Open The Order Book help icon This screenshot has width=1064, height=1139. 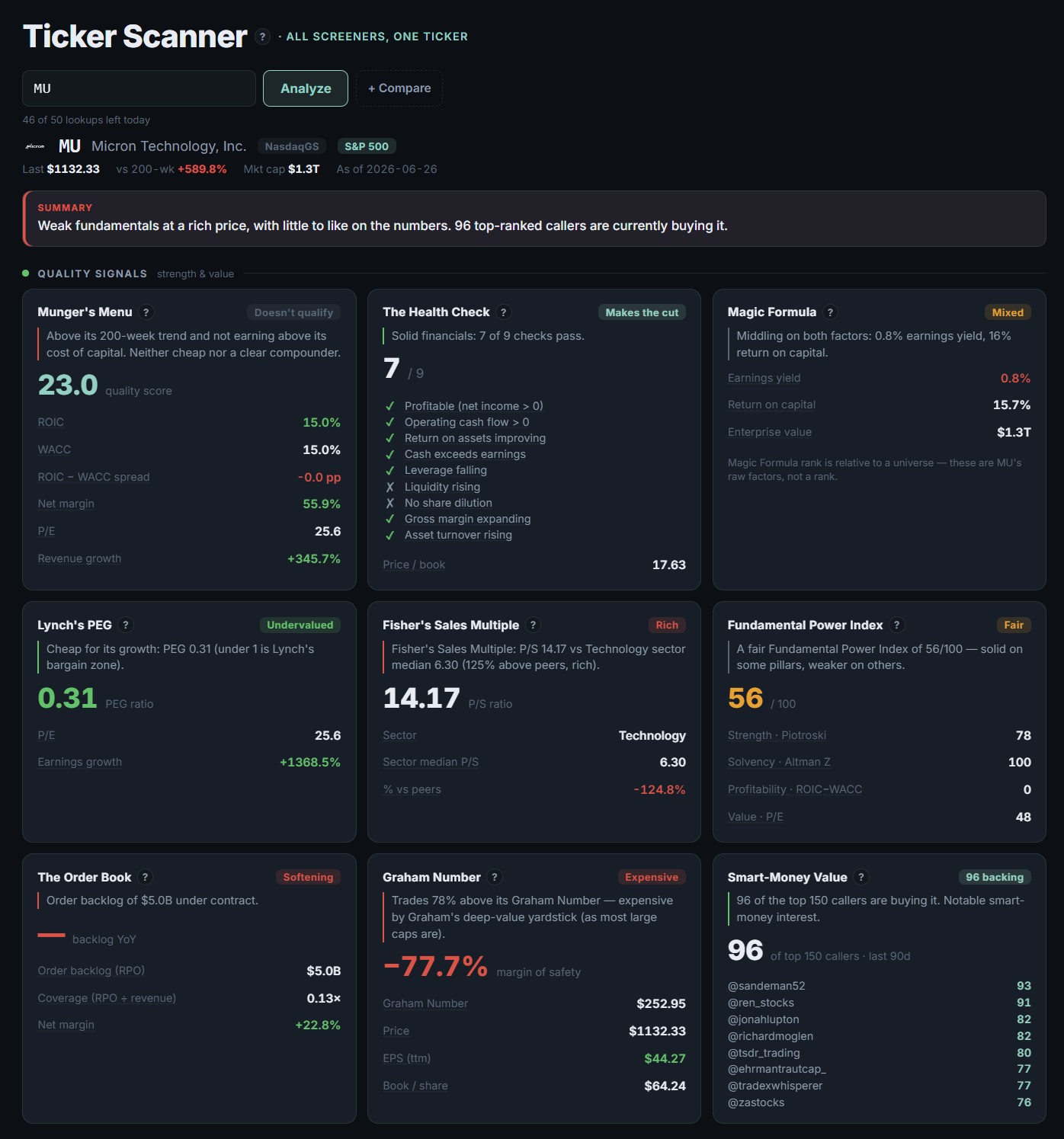coord(145,878)
